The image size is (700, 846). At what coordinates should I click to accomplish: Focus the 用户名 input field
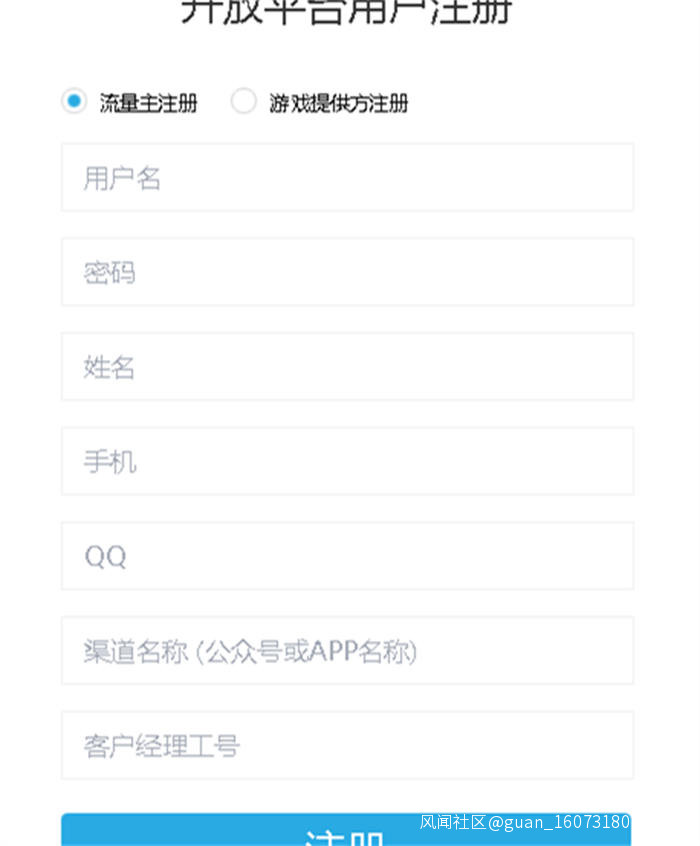tap(347, 177)
